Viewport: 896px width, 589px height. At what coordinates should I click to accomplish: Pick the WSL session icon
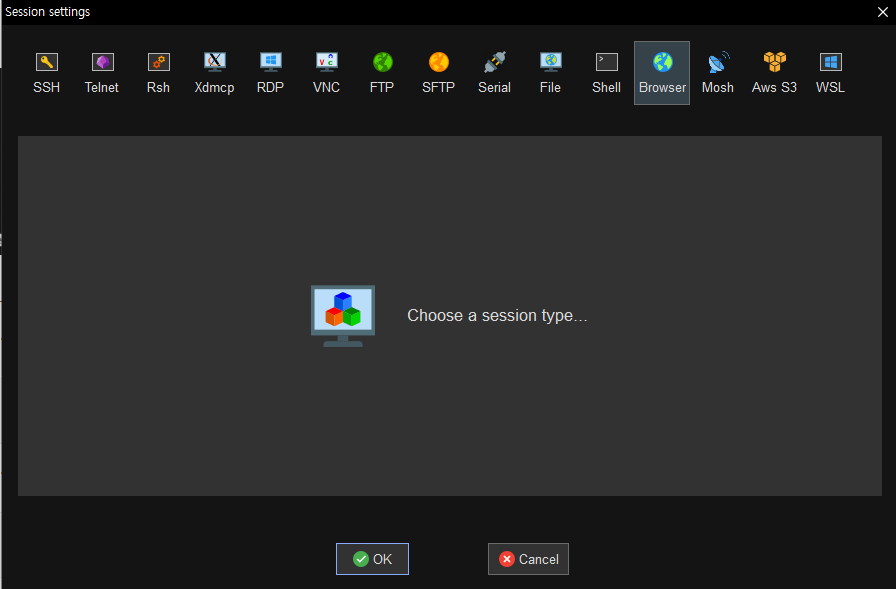(830, 73)
